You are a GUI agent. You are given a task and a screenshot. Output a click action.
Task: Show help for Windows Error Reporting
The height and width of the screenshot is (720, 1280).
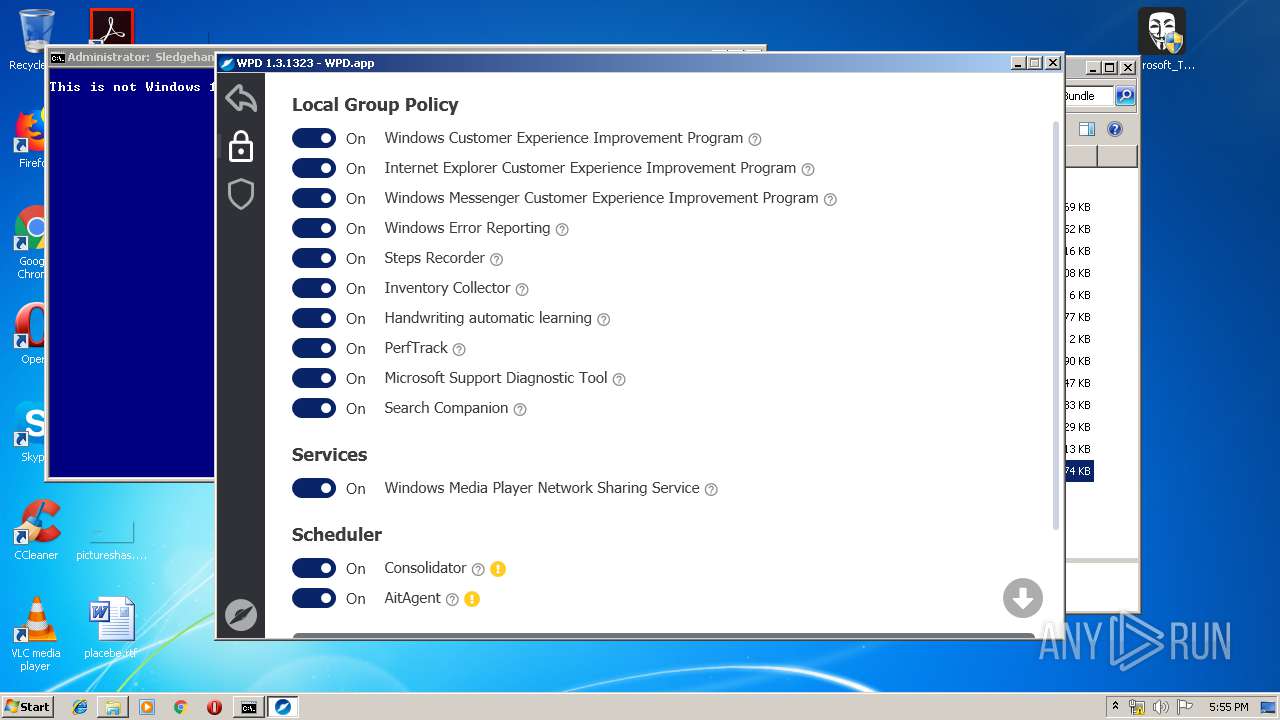562,229
